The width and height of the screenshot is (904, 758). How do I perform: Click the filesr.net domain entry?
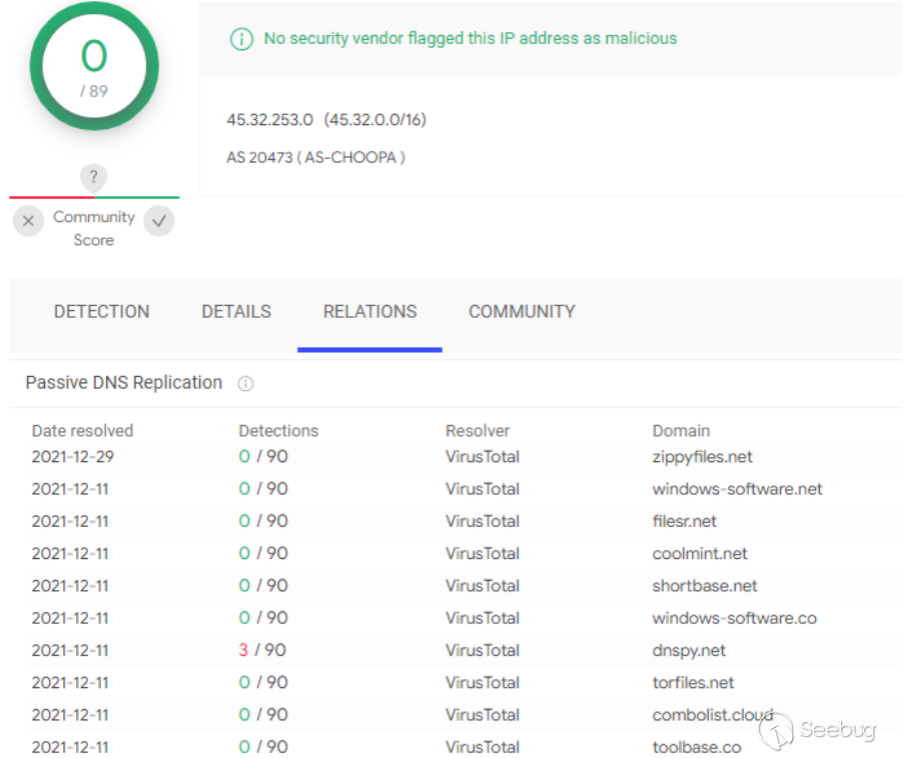click(684, 521)
